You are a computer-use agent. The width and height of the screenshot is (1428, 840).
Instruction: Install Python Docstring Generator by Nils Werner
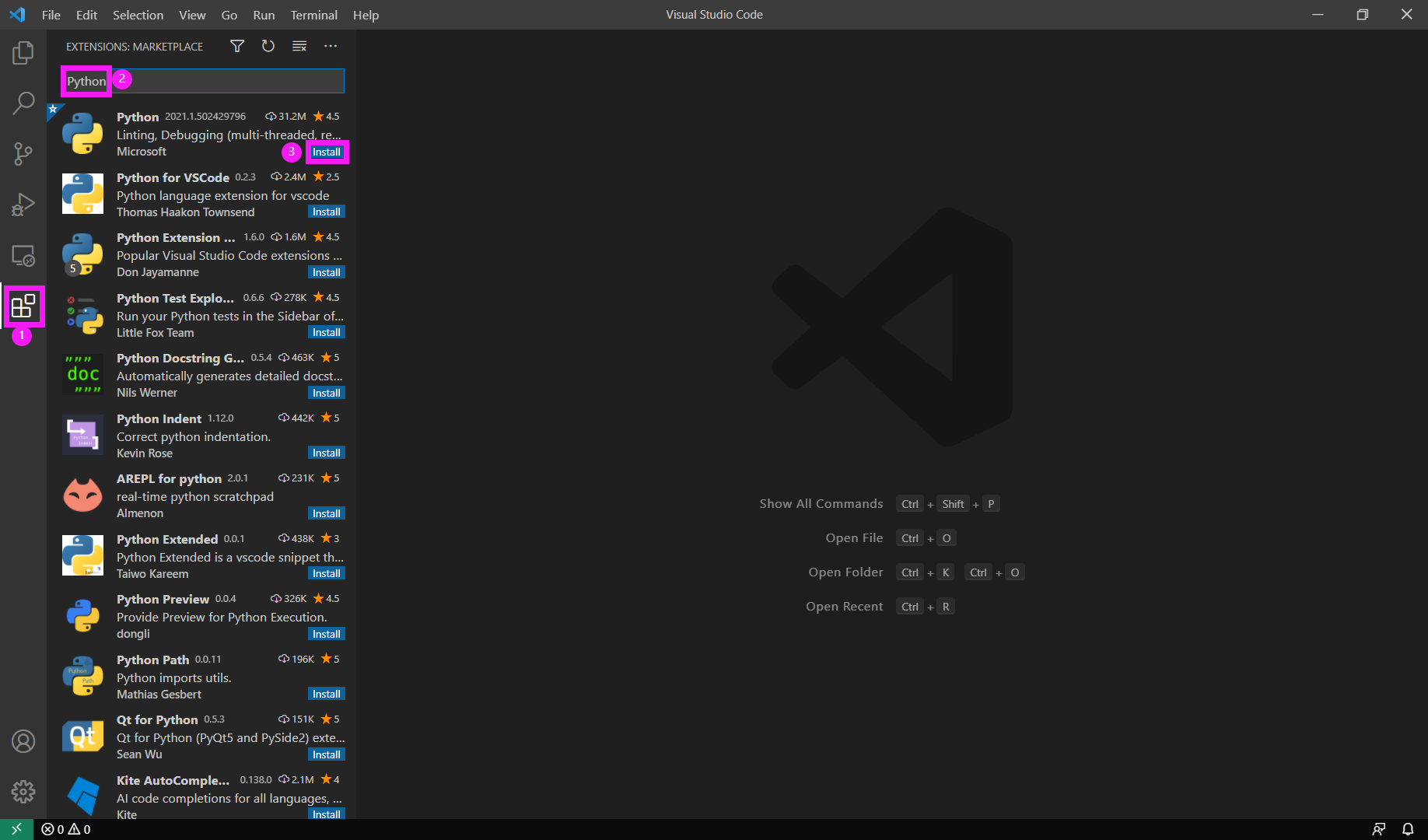[x=327, y=393]
